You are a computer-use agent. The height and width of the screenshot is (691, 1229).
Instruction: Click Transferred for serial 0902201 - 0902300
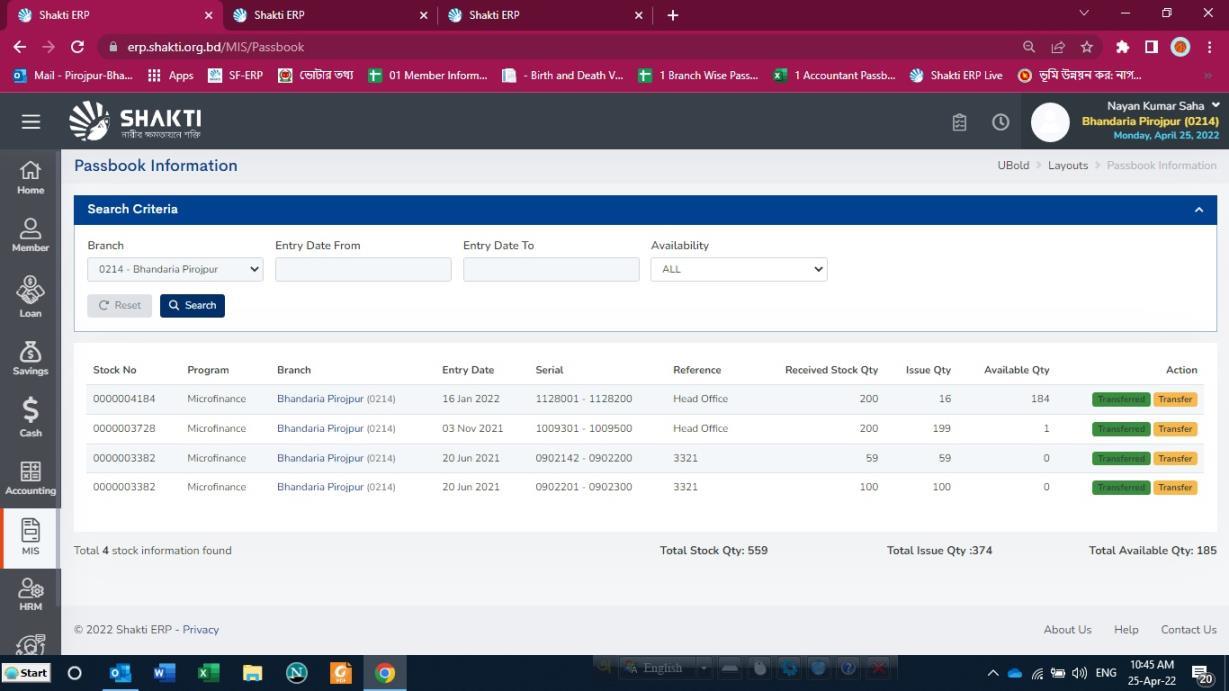point(1121,488)
